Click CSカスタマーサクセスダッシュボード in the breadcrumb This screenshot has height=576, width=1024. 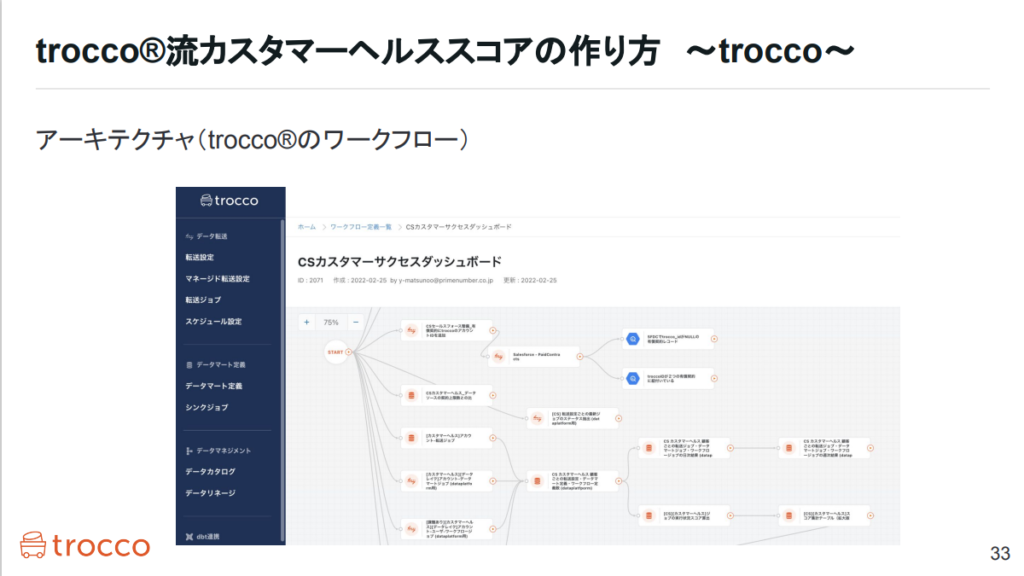[x=458, y=227]
